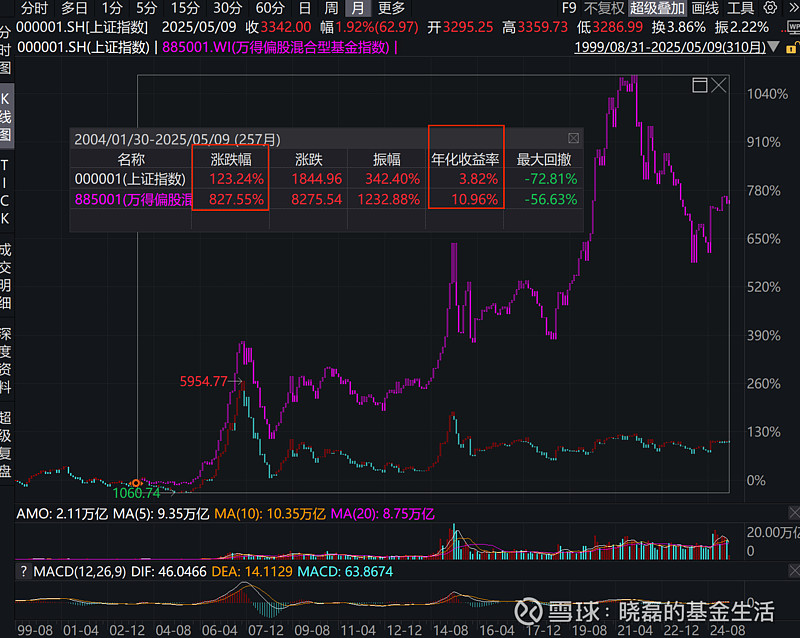Open 深度资料 side tab
800x638 pixels.
[5, 360]
